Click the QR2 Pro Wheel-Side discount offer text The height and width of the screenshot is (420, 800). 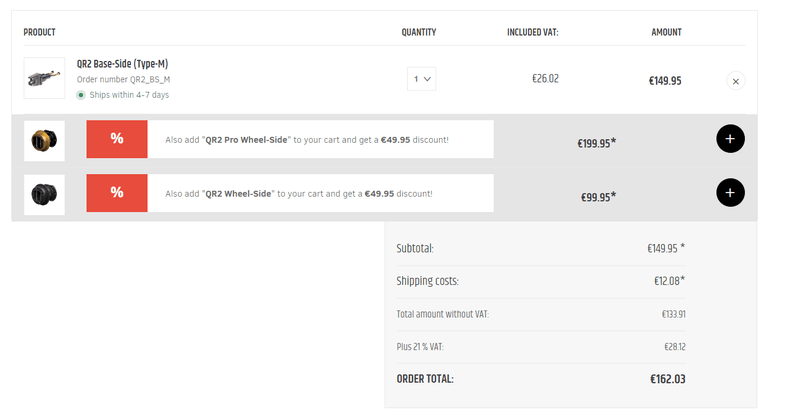307,140
